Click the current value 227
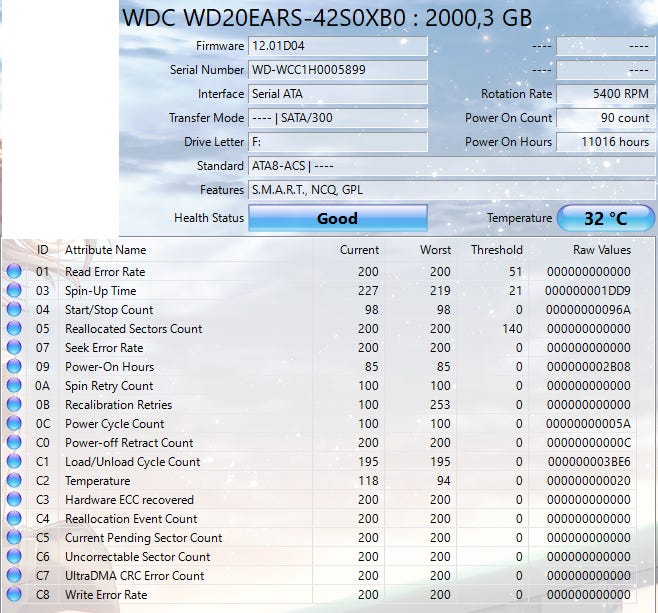The height and width of the screenshot is (613, 658). click(x=368, y=291)
